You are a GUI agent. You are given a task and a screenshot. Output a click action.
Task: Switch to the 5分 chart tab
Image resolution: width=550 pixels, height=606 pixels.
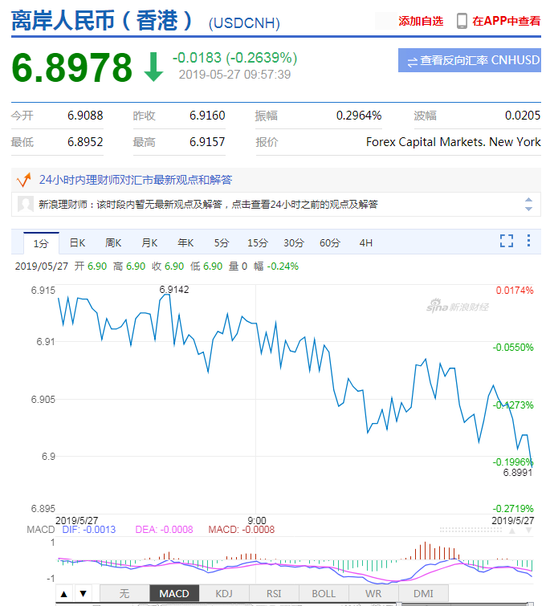(x=221, y=243)
